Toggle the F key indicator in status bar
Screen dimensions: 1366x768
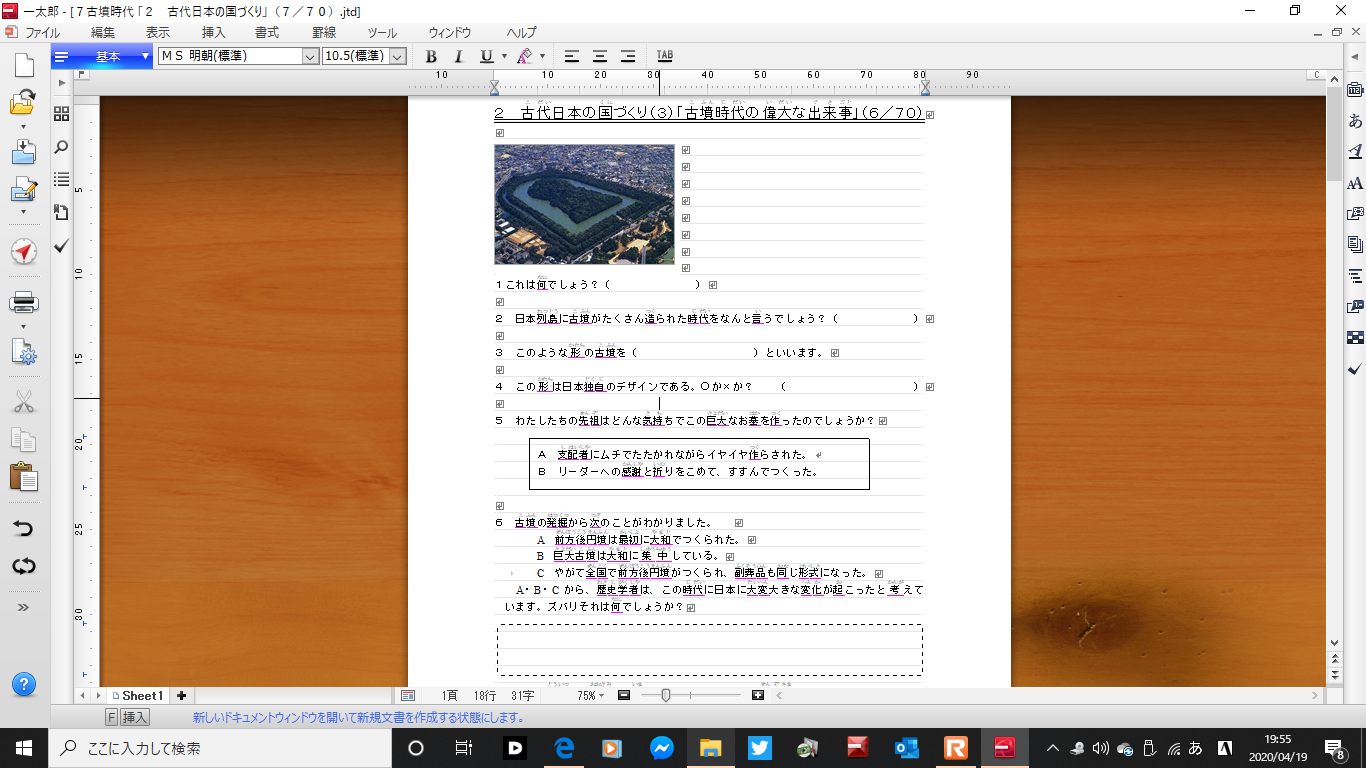[x=112, y=717]
